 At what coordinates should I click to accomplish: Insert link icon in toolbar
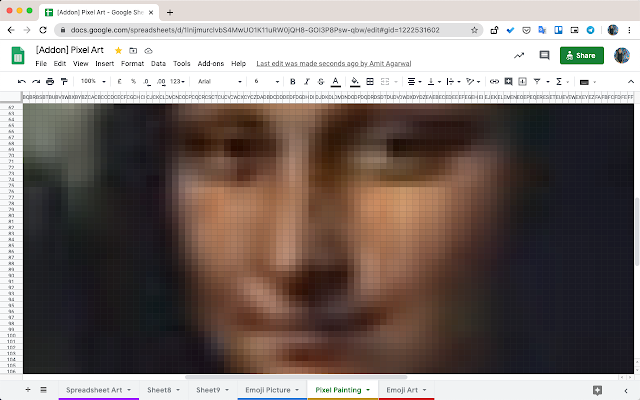point(494,82)
